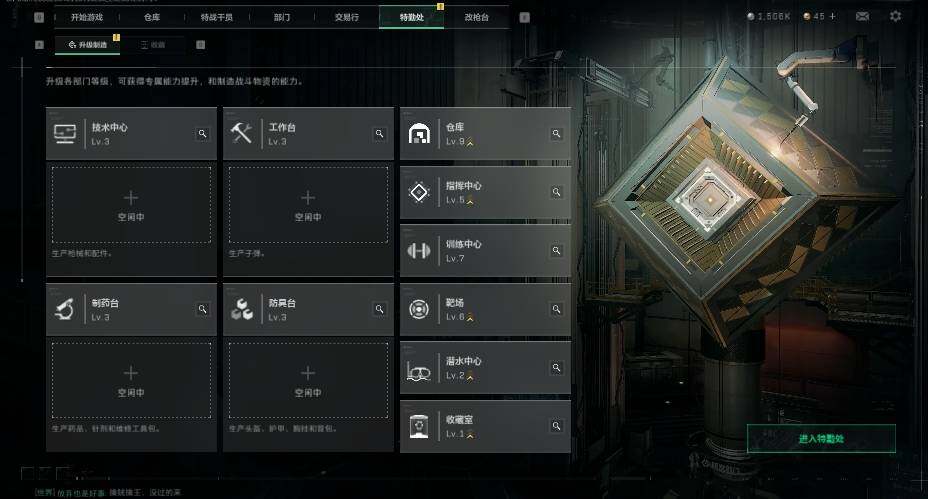Open the mail envelope icon
Viewport: 928px width, 499px height.
pos(862,17)
